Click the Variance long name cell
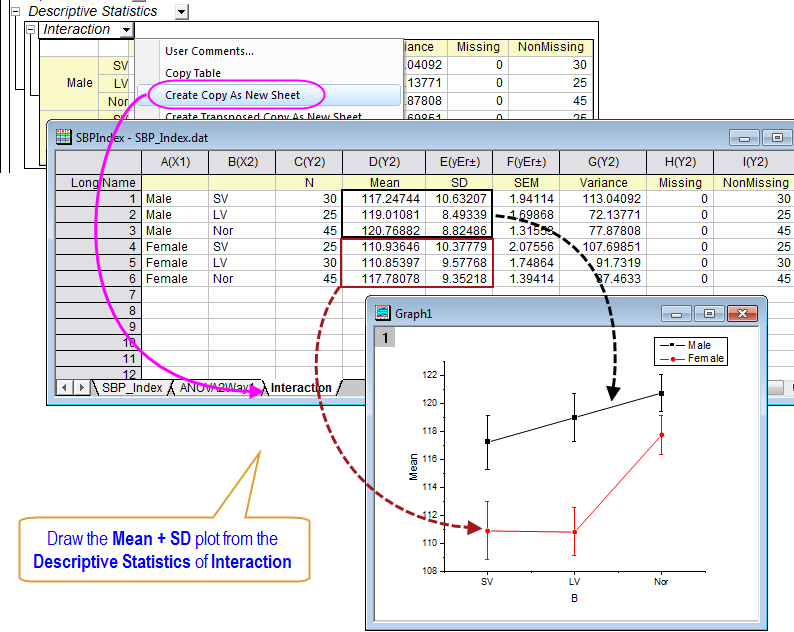 coord(603,182)
